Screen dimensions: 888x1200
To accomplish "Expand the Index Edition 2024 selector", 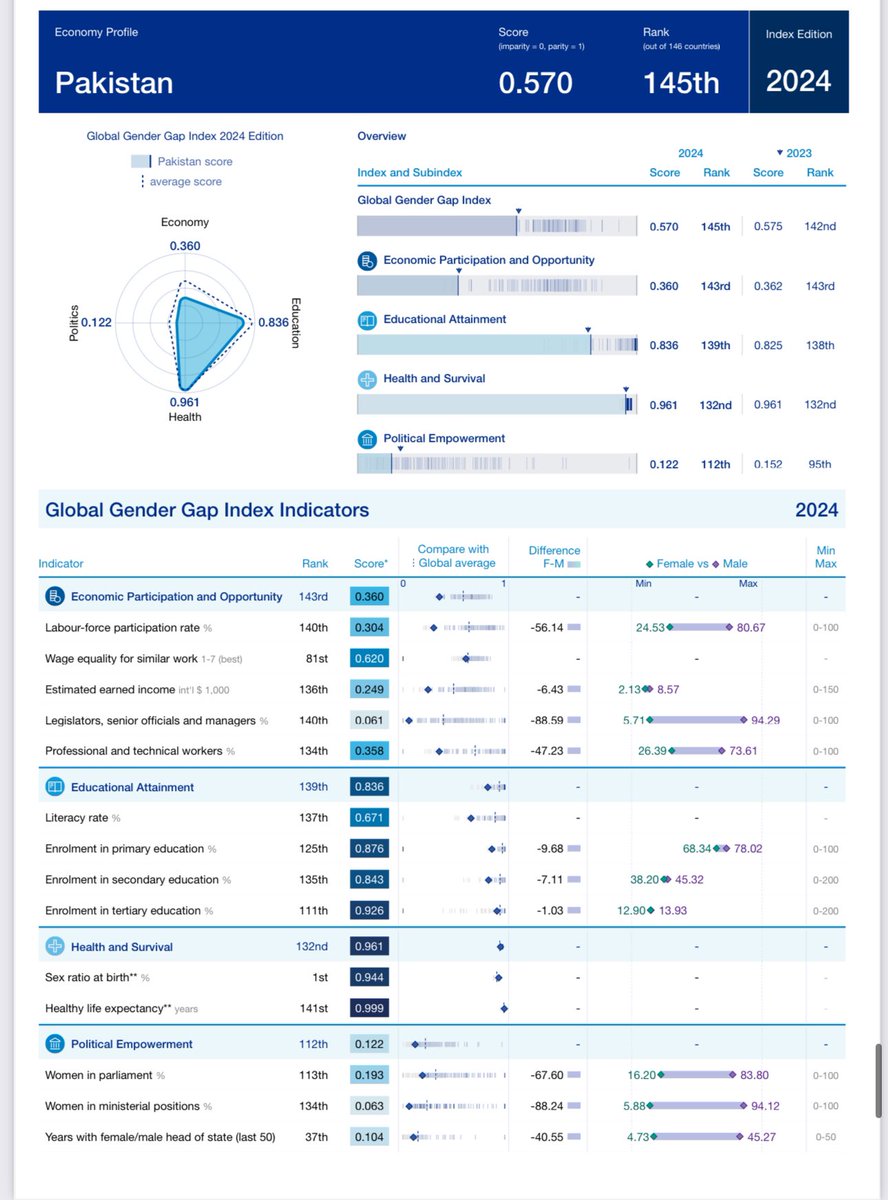I will click(x=799, y=63).
